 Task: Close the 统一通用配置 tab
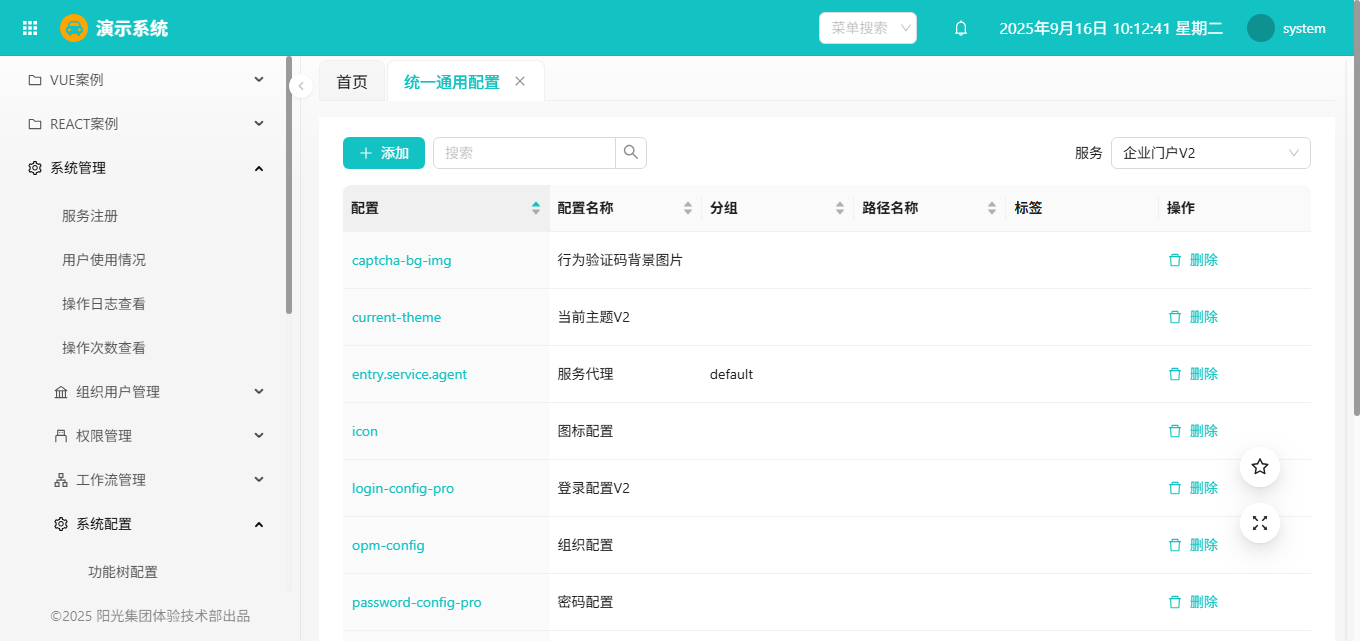pyautogui.click(x=520, y=82)
